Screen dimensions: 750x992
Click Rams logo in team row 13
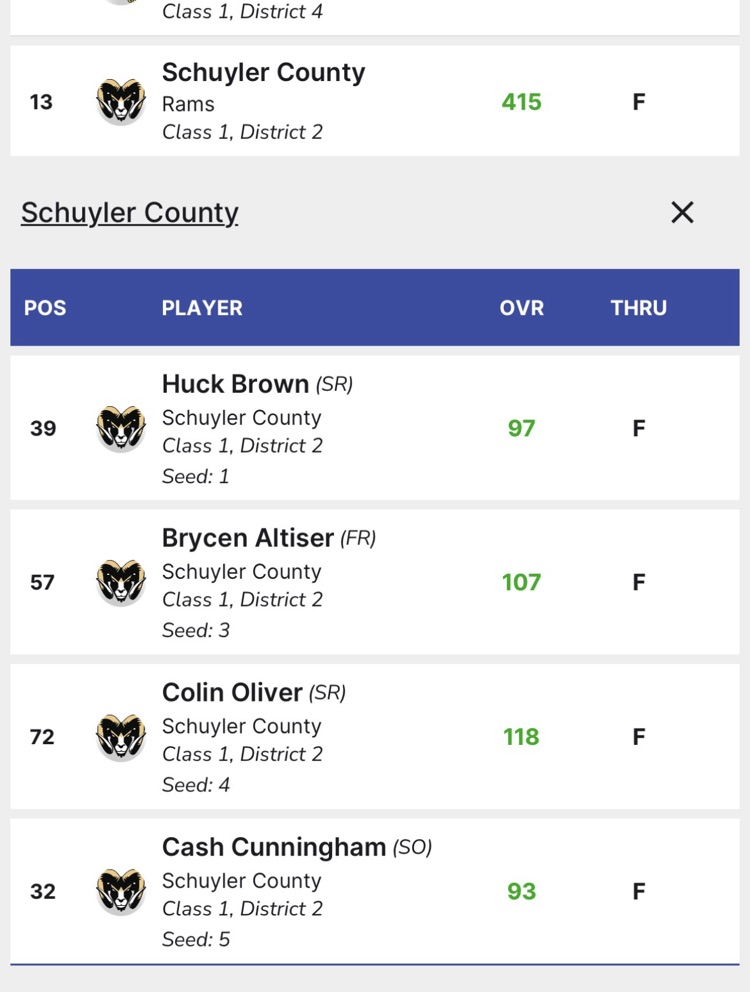point(121,101)
